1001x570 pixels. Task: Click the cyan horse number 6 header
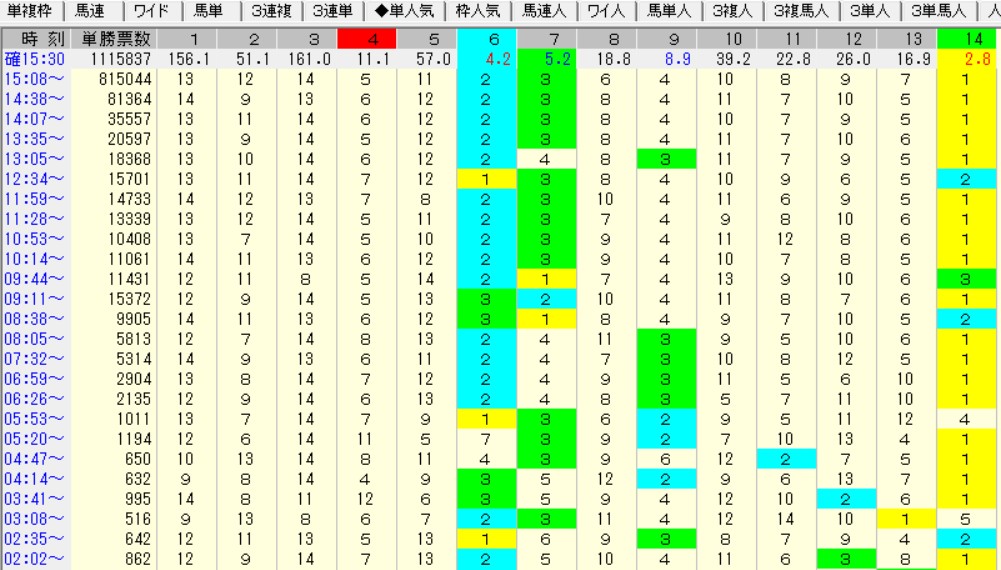pos(485,38)
